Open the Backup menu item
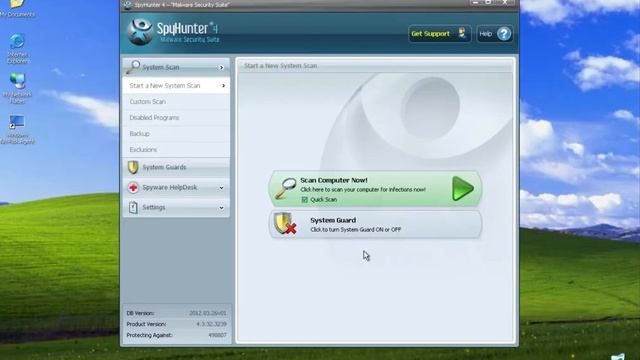The height and width of the screenshot is (360, 640). coord(176,133)
